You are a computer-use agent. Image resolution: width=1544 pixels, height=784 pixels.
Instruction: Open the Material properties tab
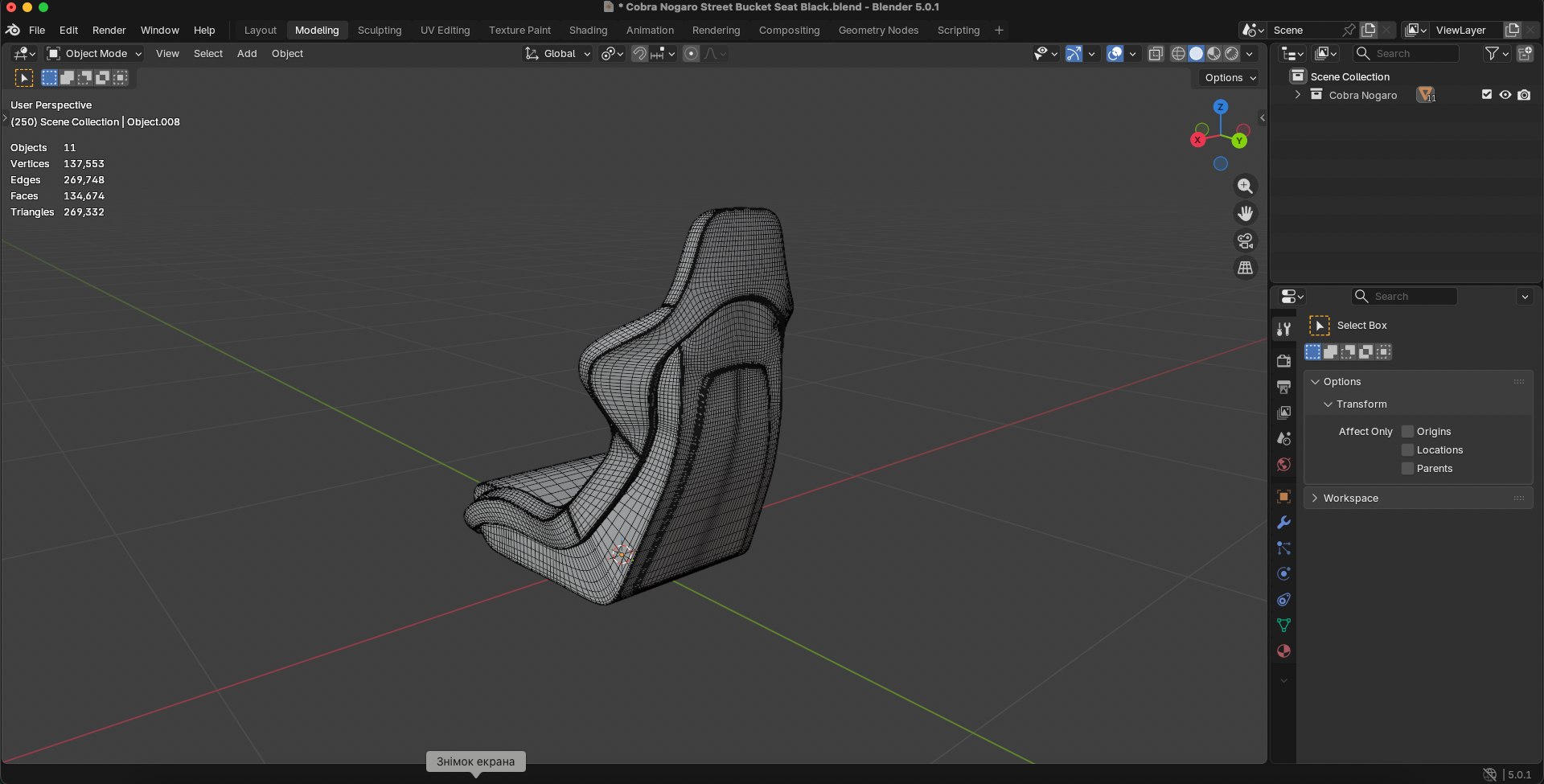point(1283,651)
